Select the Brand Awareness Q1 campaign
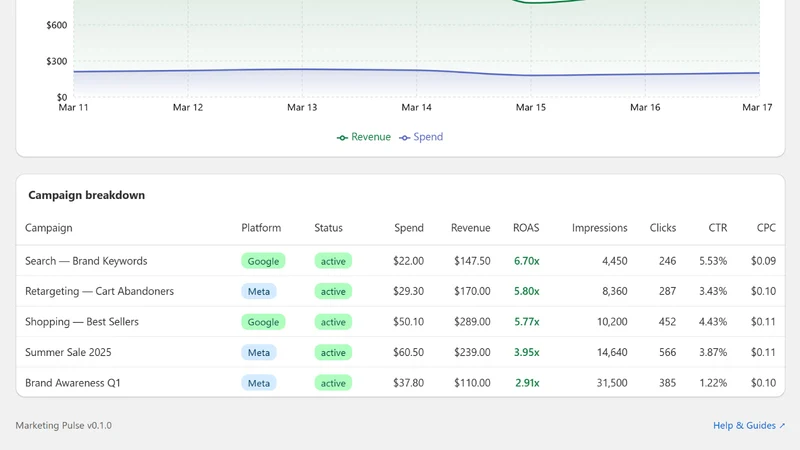The height and width of the screenshot is (450, 800). (73, 383)
